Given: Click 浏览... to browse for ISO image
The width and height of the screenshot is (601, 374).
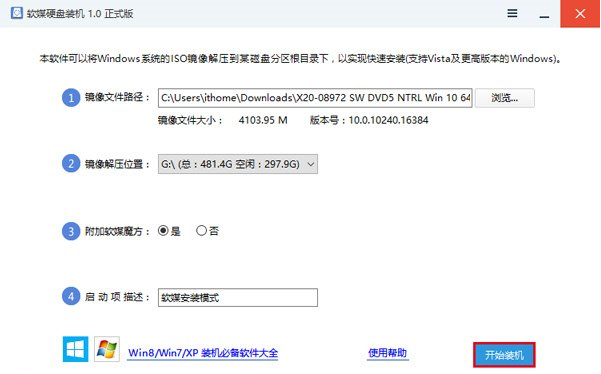Looking at the screenshot, I should click(x=504, y=98).
